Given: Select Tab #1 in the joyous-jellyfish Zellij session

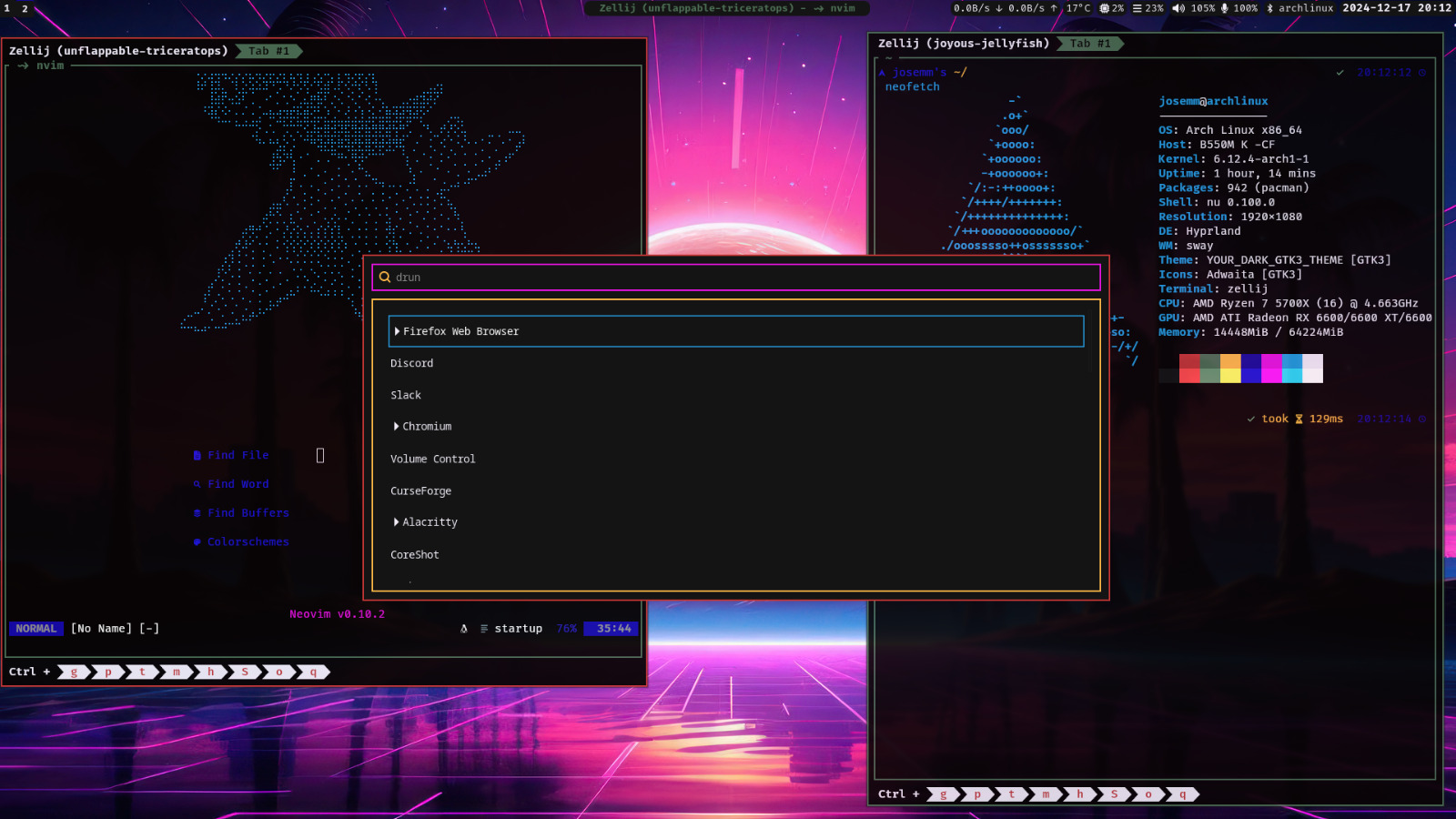Looking at the screenshot, I should [1089, 44].
